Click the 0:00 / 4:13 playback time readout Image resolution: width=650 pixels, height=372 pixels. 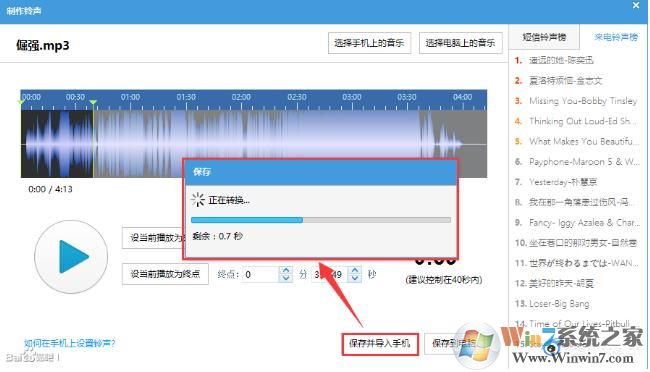coord(50,189)
